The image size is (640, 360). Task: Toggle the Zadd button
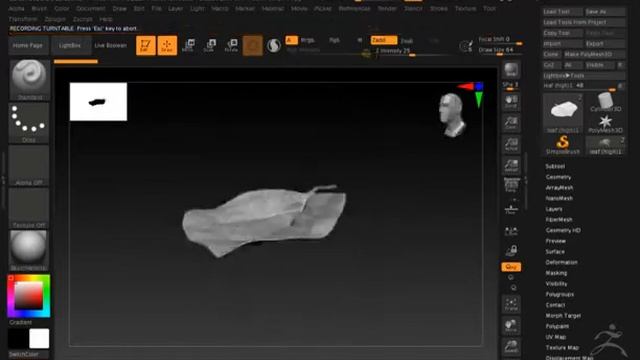click(384, 40)
